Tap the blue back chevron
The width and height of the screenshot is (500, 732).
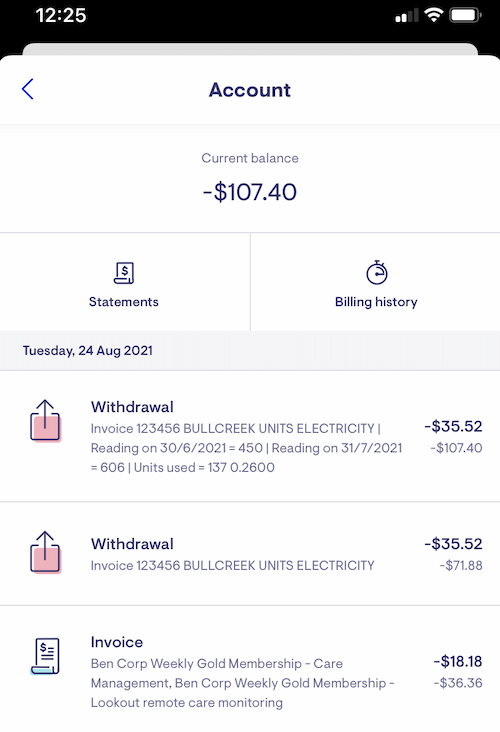pyautogui.click(x=28, y=89)
